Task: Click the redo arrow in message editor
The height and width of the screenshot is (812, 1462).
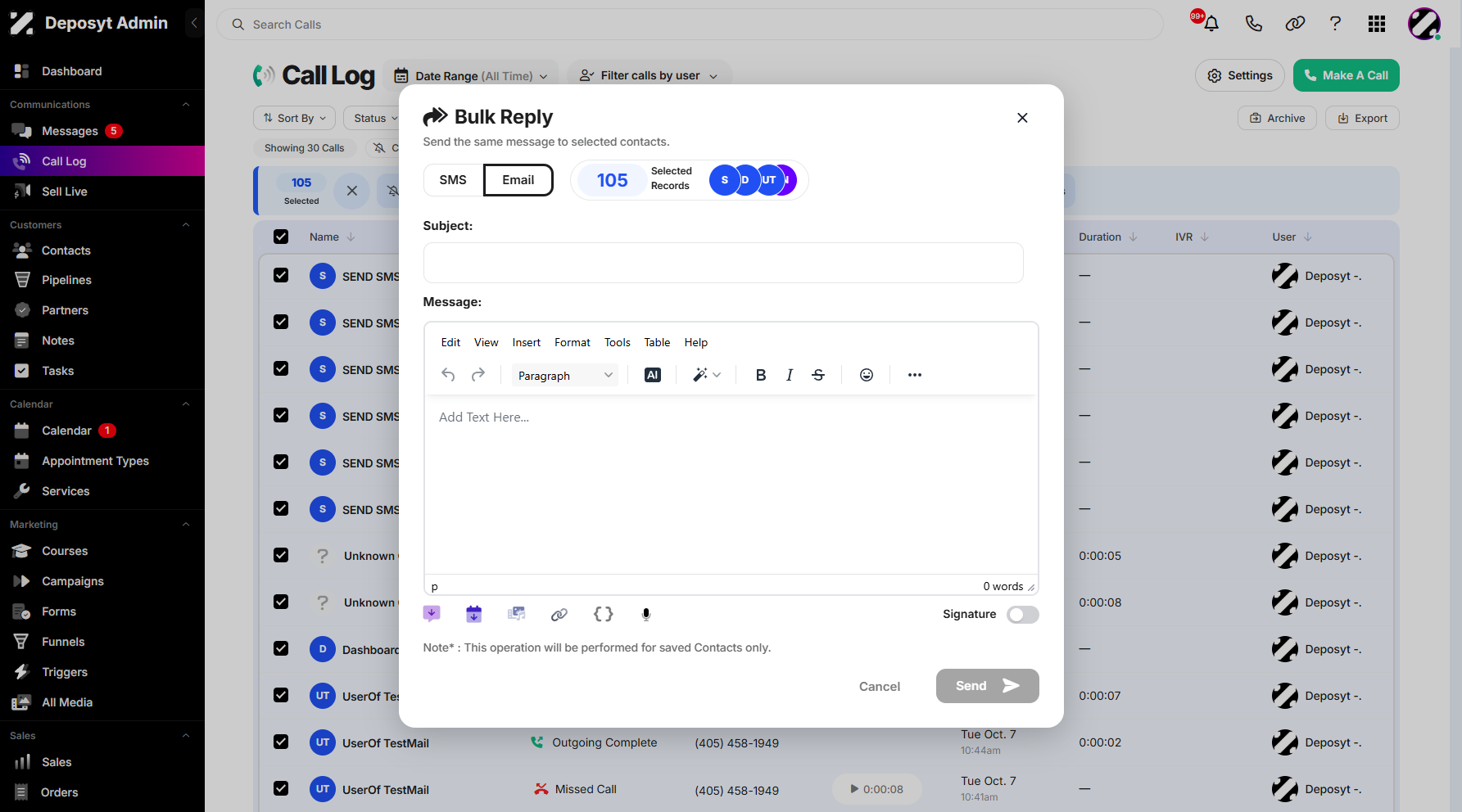Action: 478,375
